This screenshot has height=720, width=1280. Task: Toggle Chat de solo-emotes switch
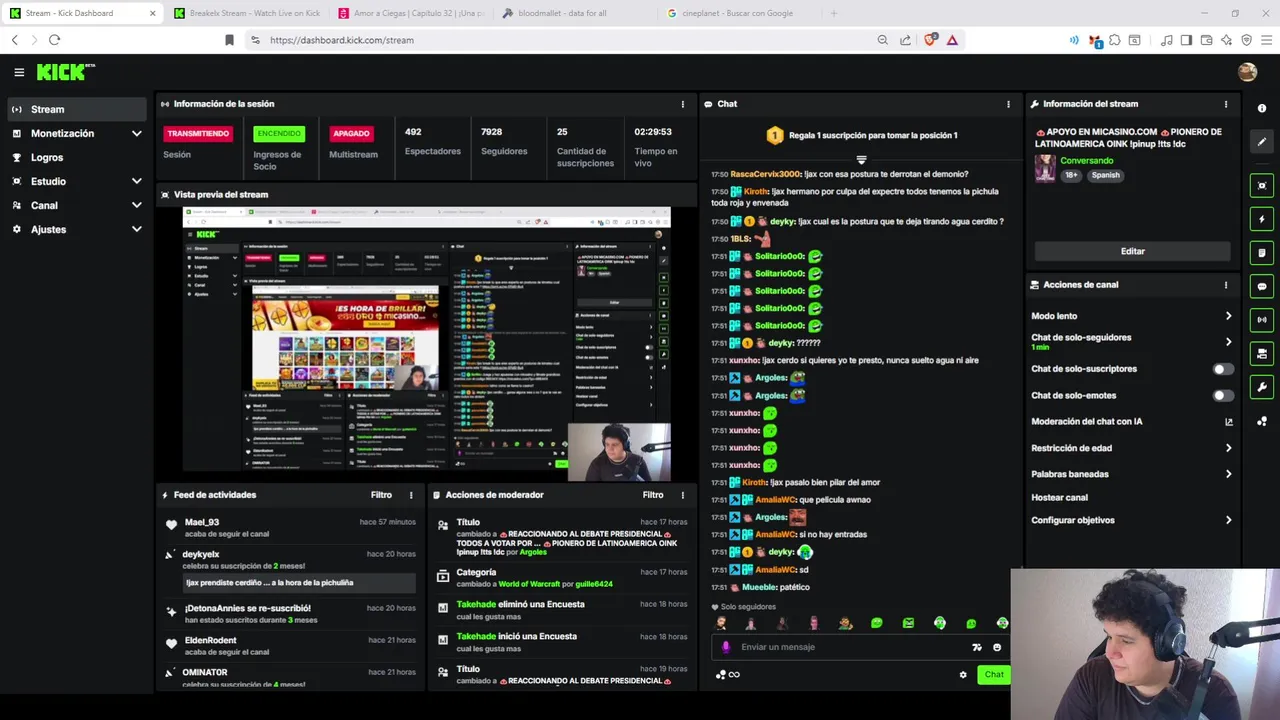1223,396
